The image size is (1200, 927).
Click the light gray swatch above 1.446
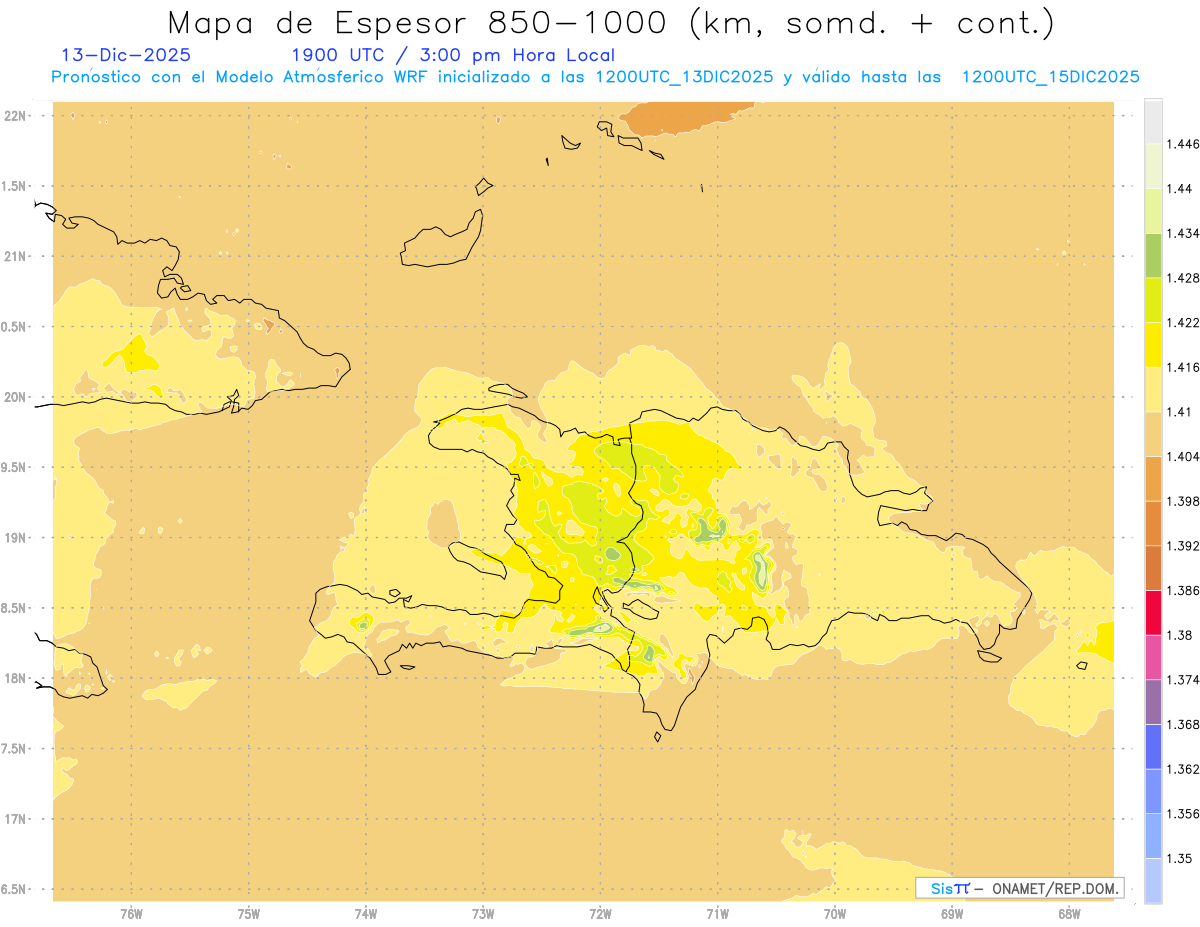1153,121
